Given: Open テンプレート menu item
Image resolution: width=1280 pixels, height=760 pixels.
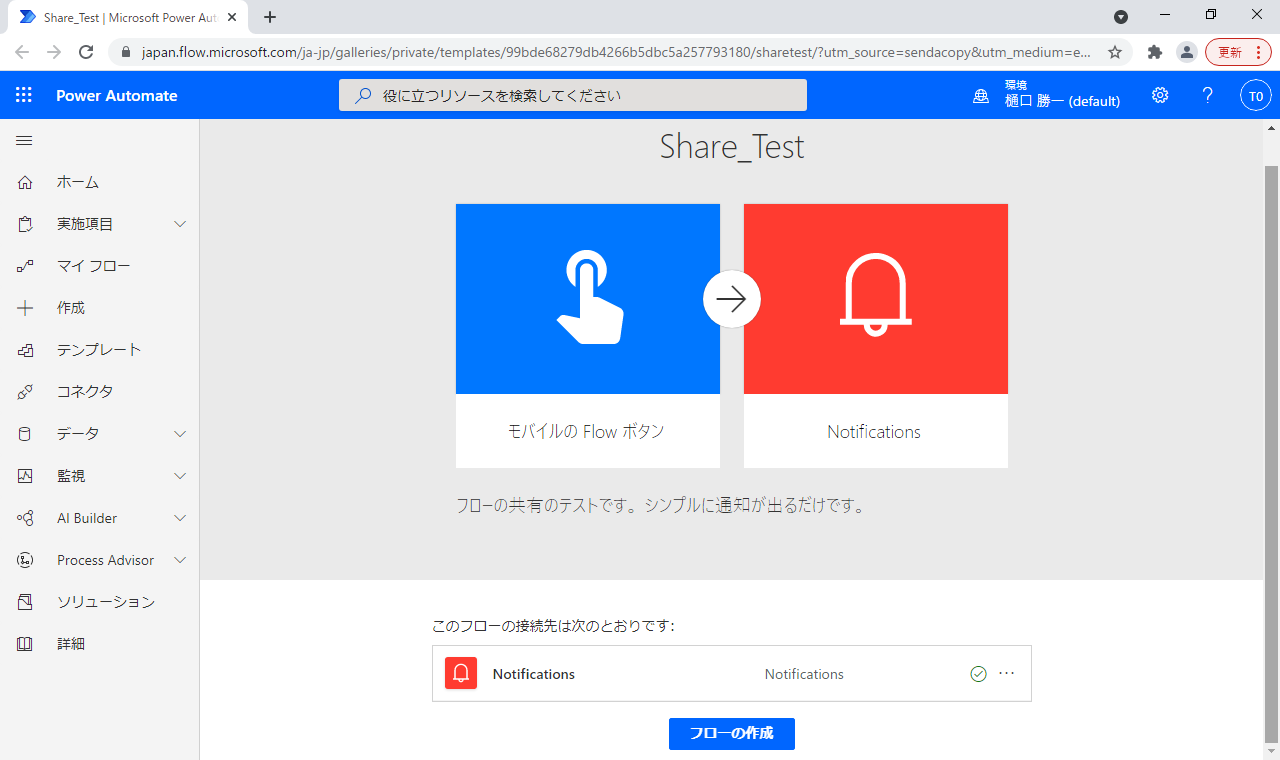Looking at the screenshot, I should (x=99, y=350).
